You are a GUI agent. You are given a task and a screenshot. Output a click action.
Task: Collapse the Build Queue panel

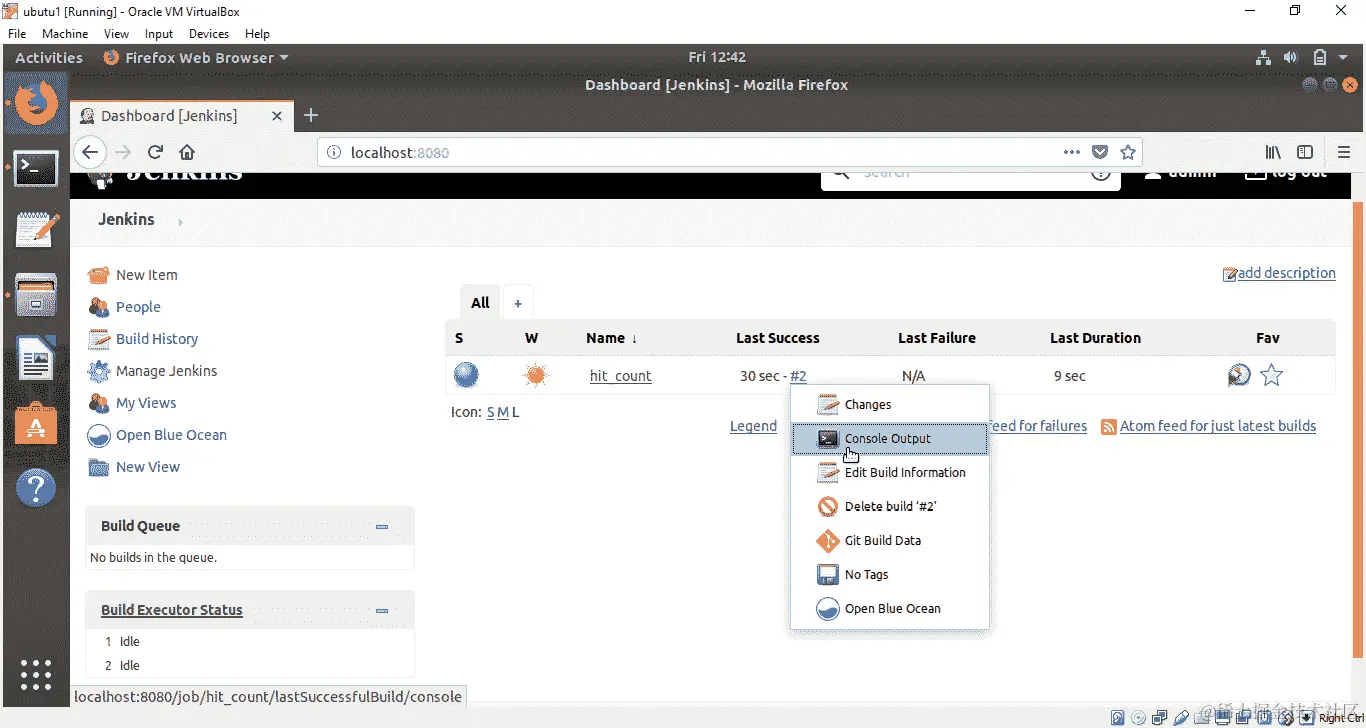point(381,526)
